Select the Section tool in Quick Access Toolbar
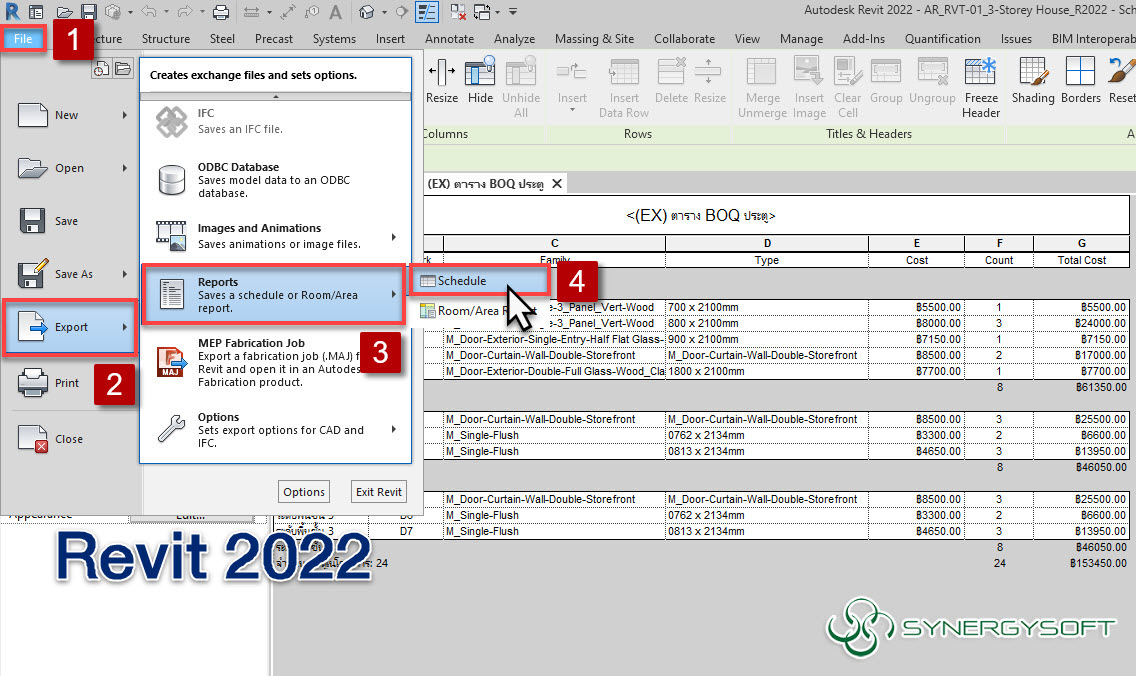1136x676 pixels. (401, 12)
